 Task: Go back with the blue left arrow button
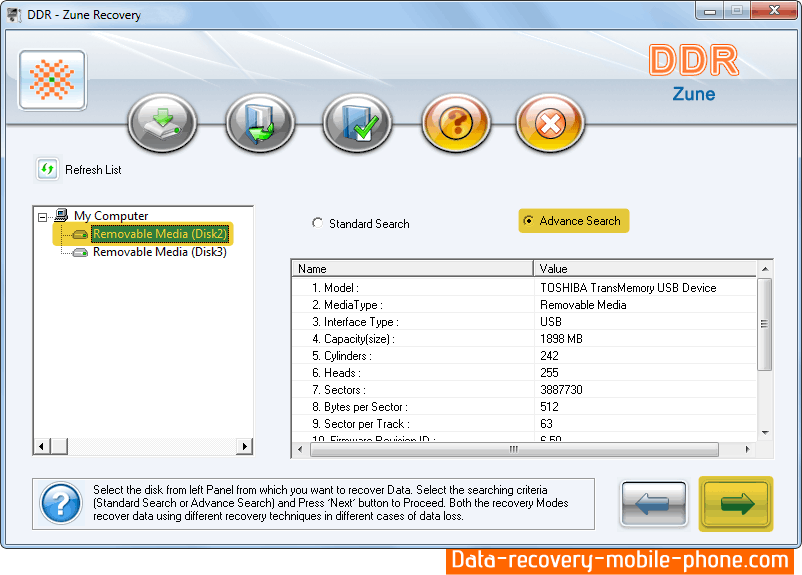click(653, 504)
